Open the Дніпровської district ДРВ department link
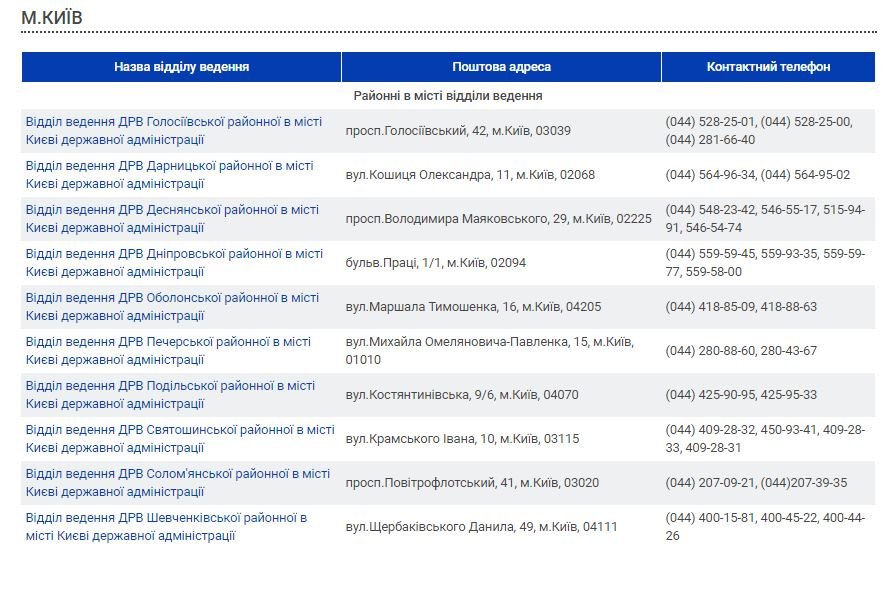892x591 pixels. click(174, 253)
